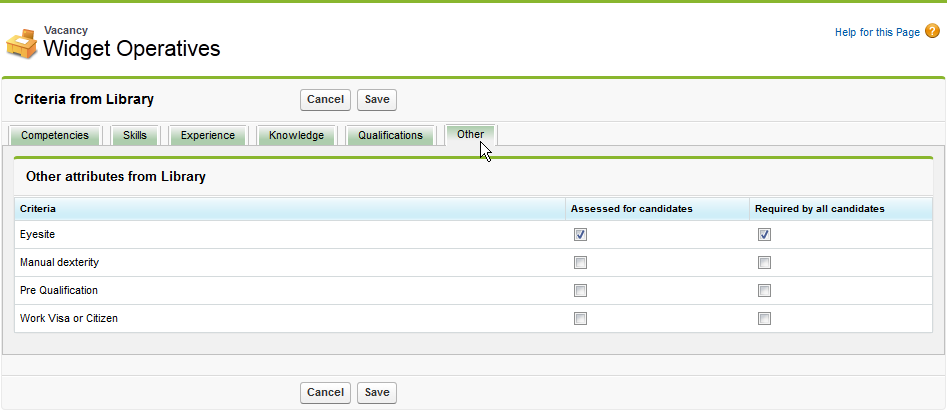Check Work Visa or Citizen required checkbox

pyautogui.click(x=764, y=319)
